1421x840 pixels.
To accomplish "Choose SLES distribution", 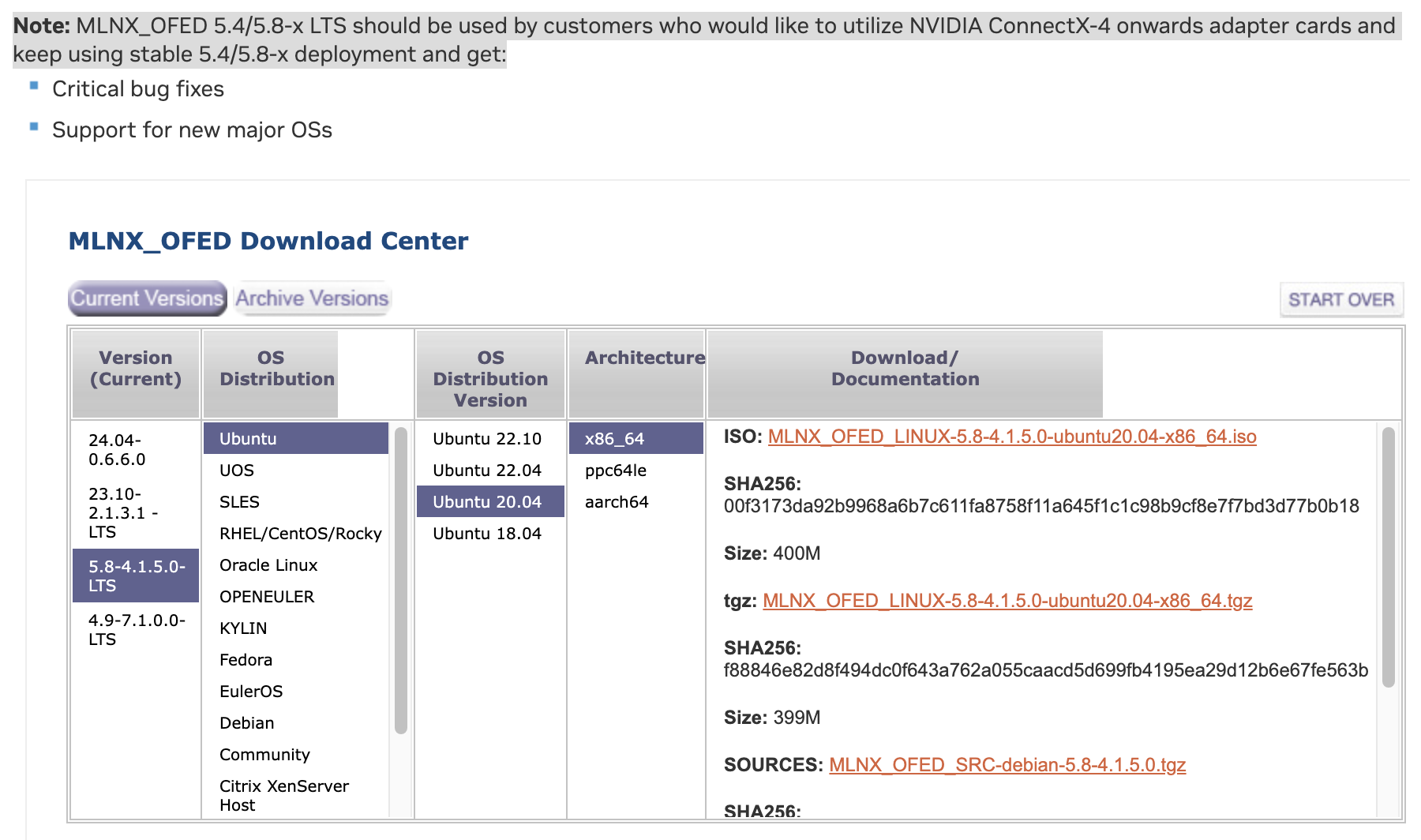I will tap(296, 501).
